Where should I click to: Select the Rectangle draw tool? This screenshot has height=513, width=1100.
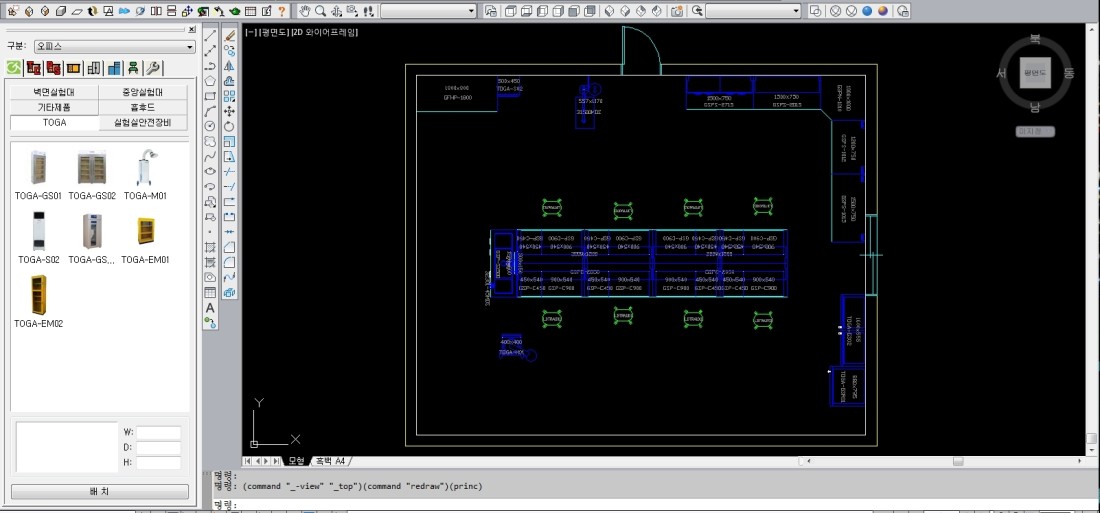209,96
